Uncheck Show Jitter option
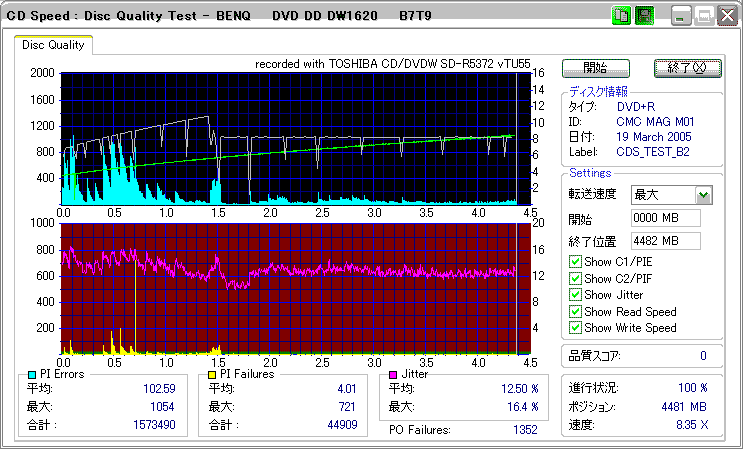 575,295
